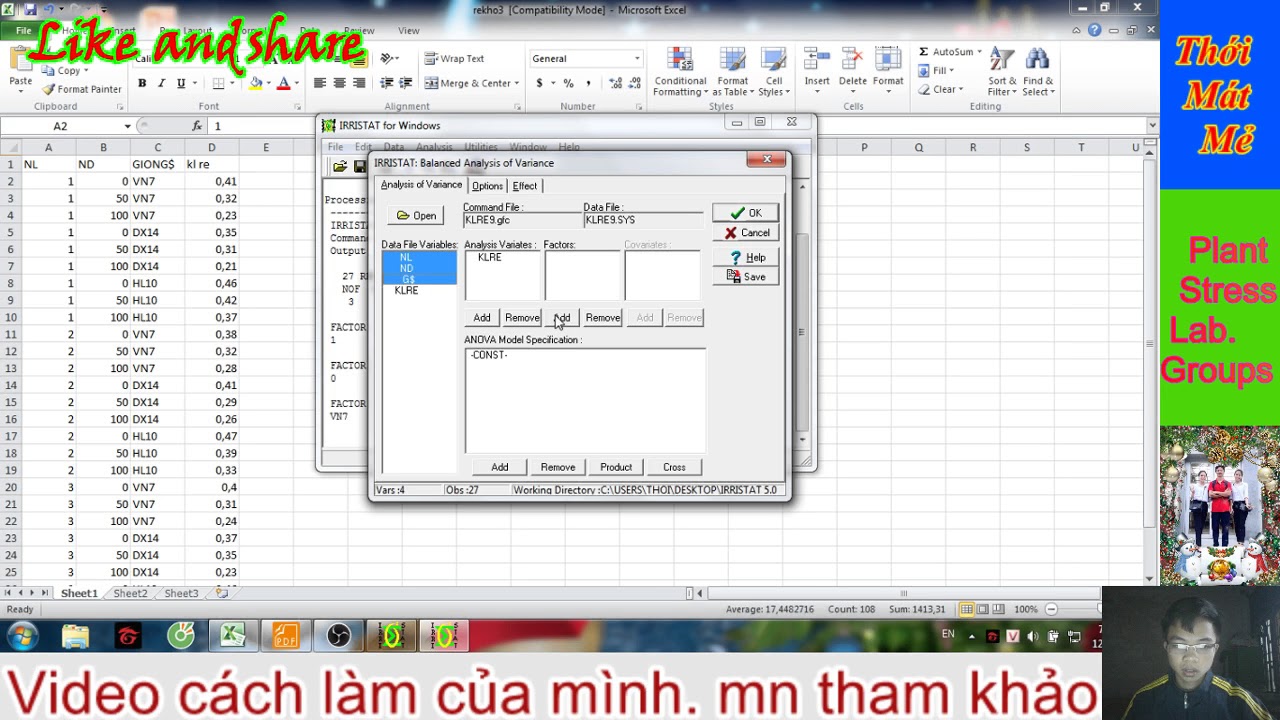
Task: Open the OBS Studio taskbar icon
Action: 338,636
